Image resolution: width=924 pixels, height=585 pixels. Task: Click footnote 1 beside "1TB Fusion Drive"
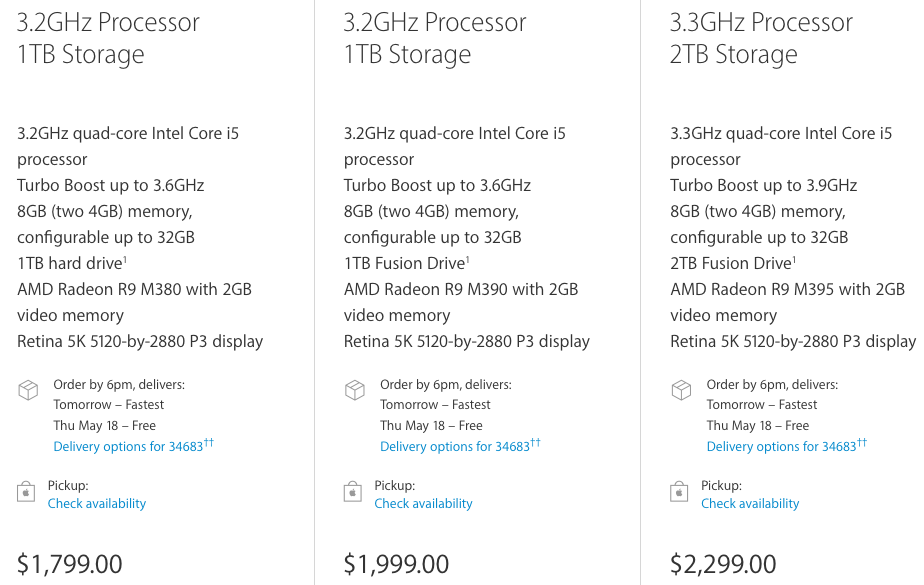click(468, 259)
